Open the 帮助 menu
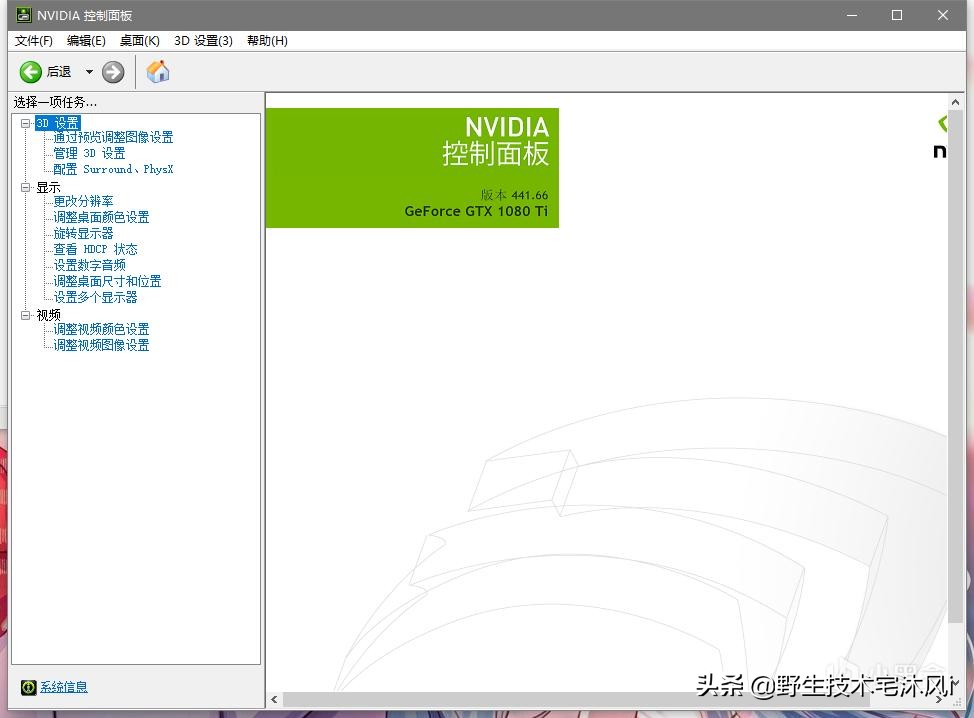Viewport: 974px width, 718px height. [265, 41]
